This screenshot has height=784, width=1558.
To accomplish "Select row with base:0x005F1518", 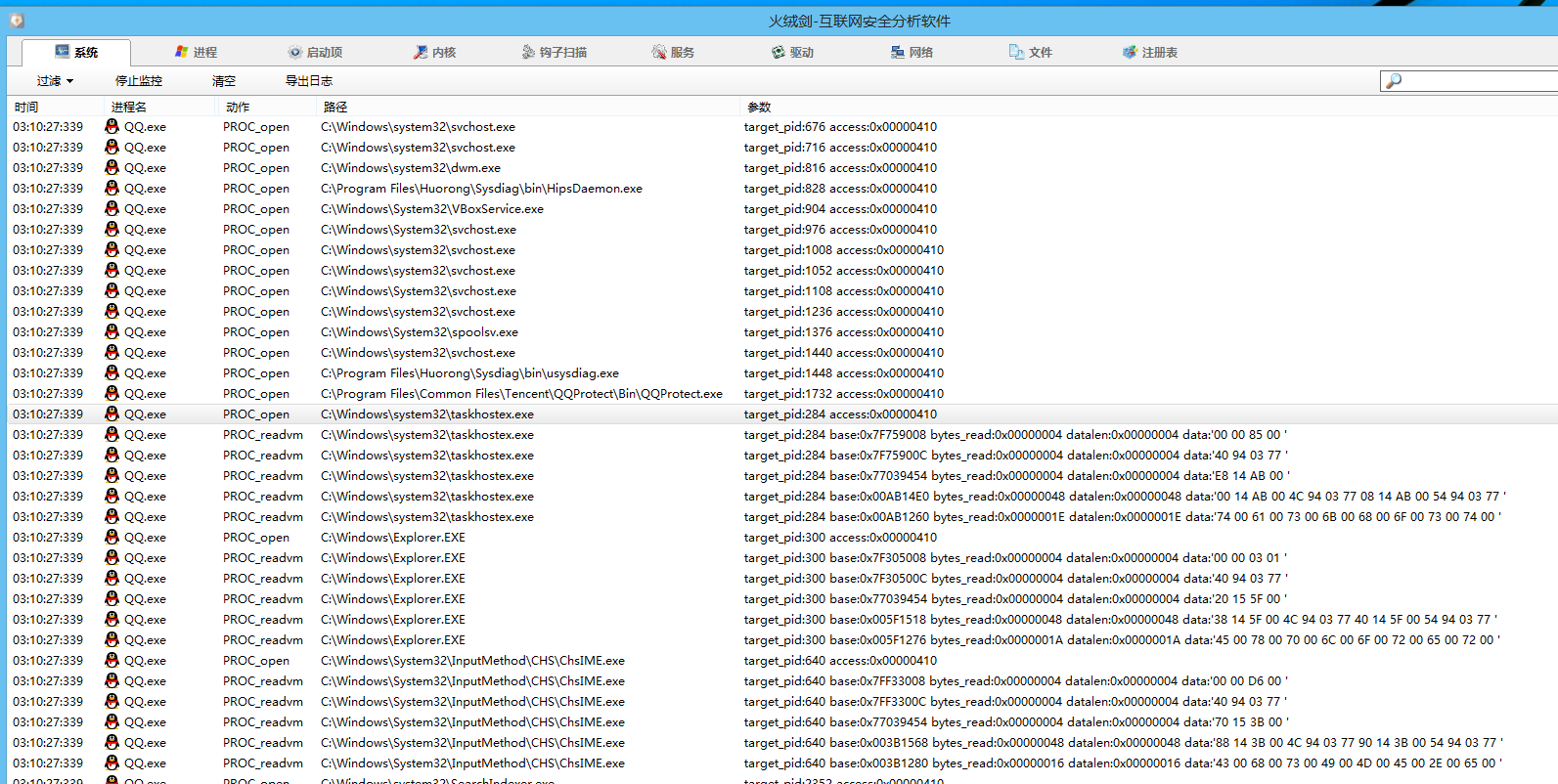I will point(782,620).
